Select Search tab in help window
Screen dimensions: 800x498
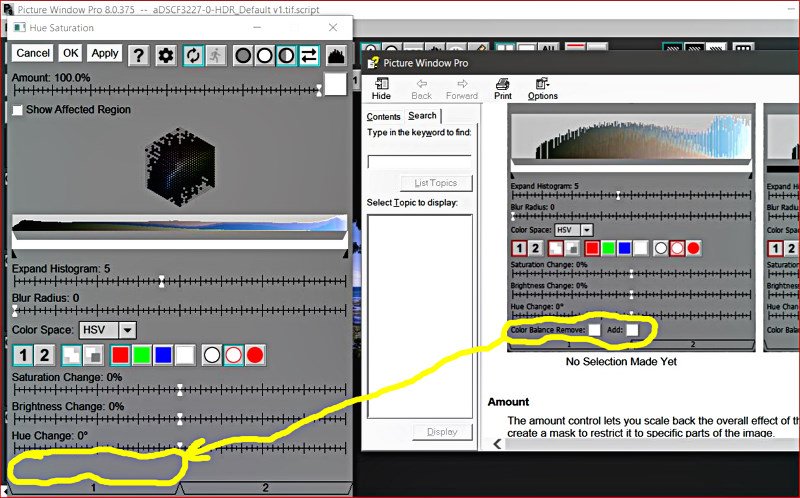[422, 116]
